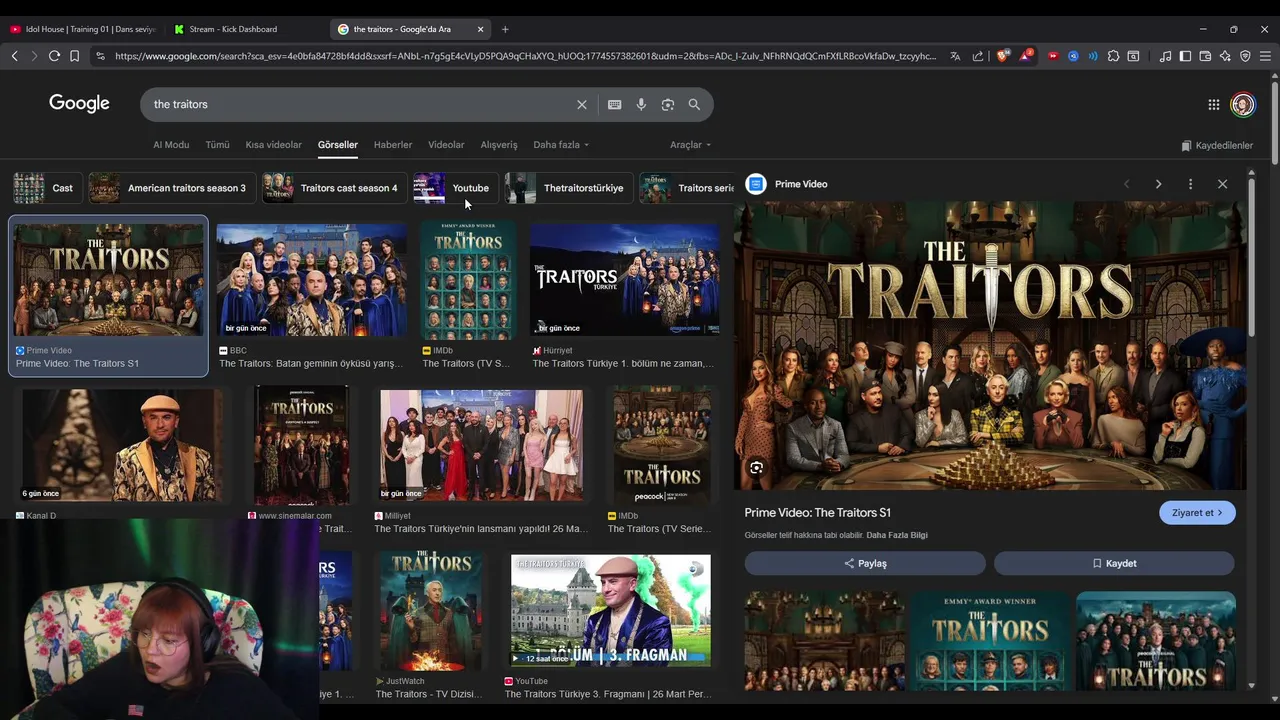Open Brave Rewards triangle icon
This screenshot has width=1280, height=720.
(1025, 56)
